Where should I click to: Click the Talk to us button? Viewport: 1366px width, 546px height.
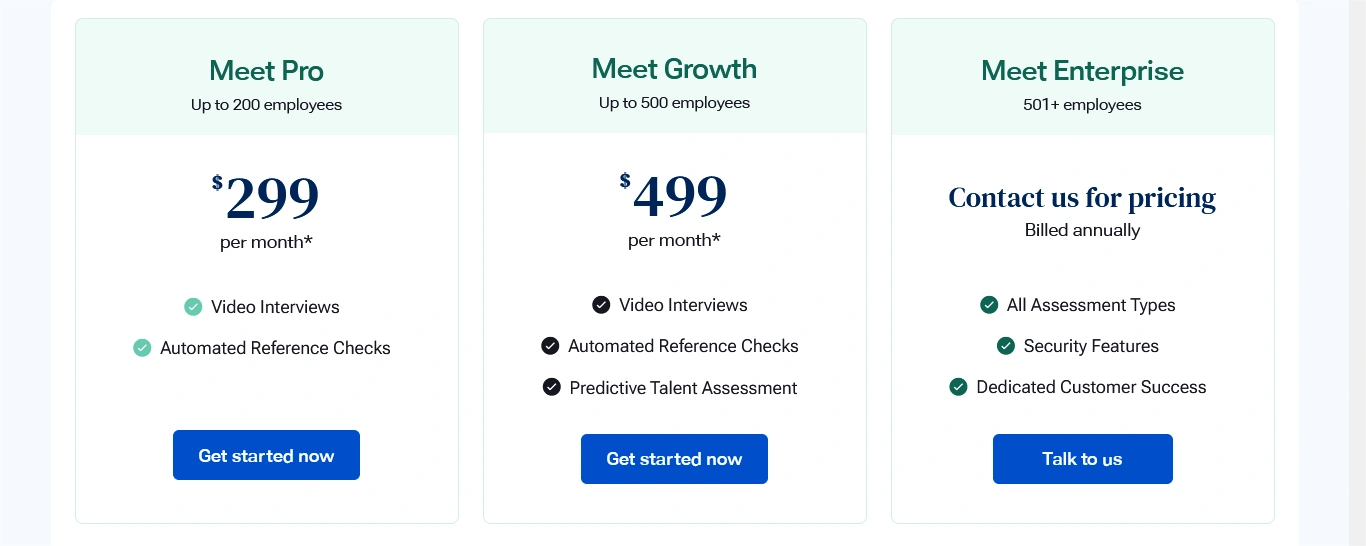(1082, 459)
